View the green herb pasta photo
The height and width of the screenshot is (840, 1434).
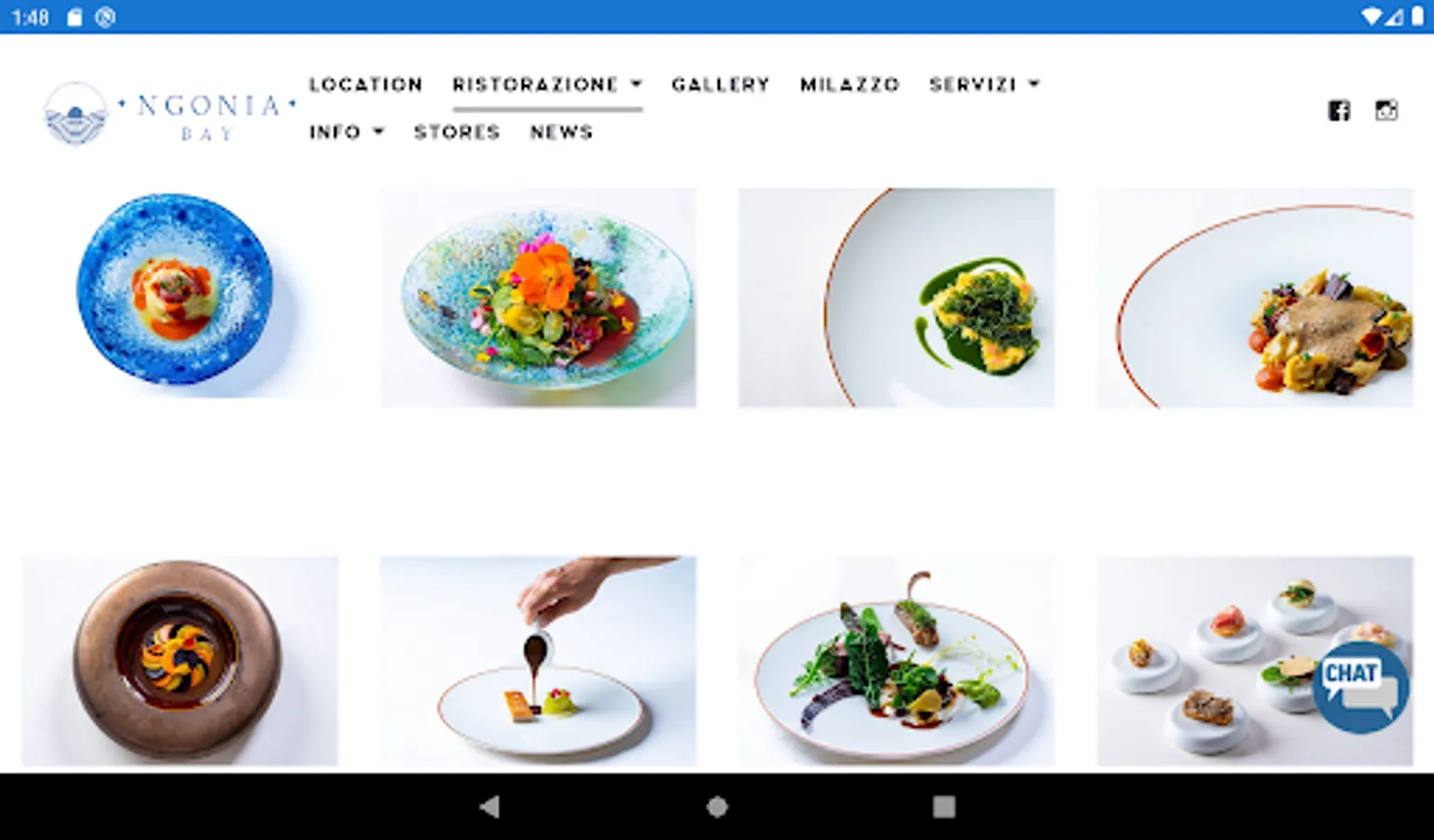(896, 298)
